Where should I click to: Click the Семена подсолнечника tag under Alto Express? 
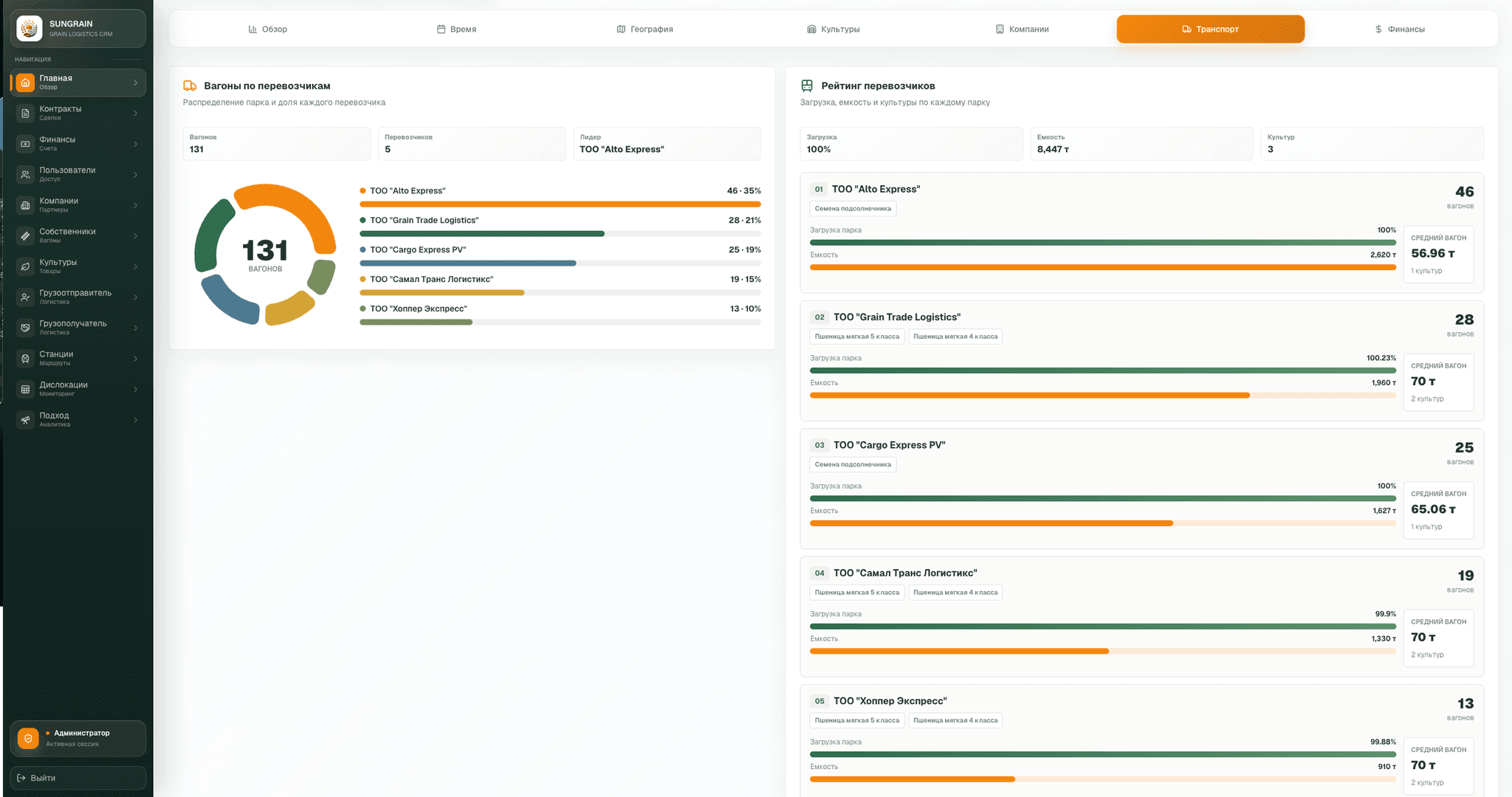click(853, 209)
